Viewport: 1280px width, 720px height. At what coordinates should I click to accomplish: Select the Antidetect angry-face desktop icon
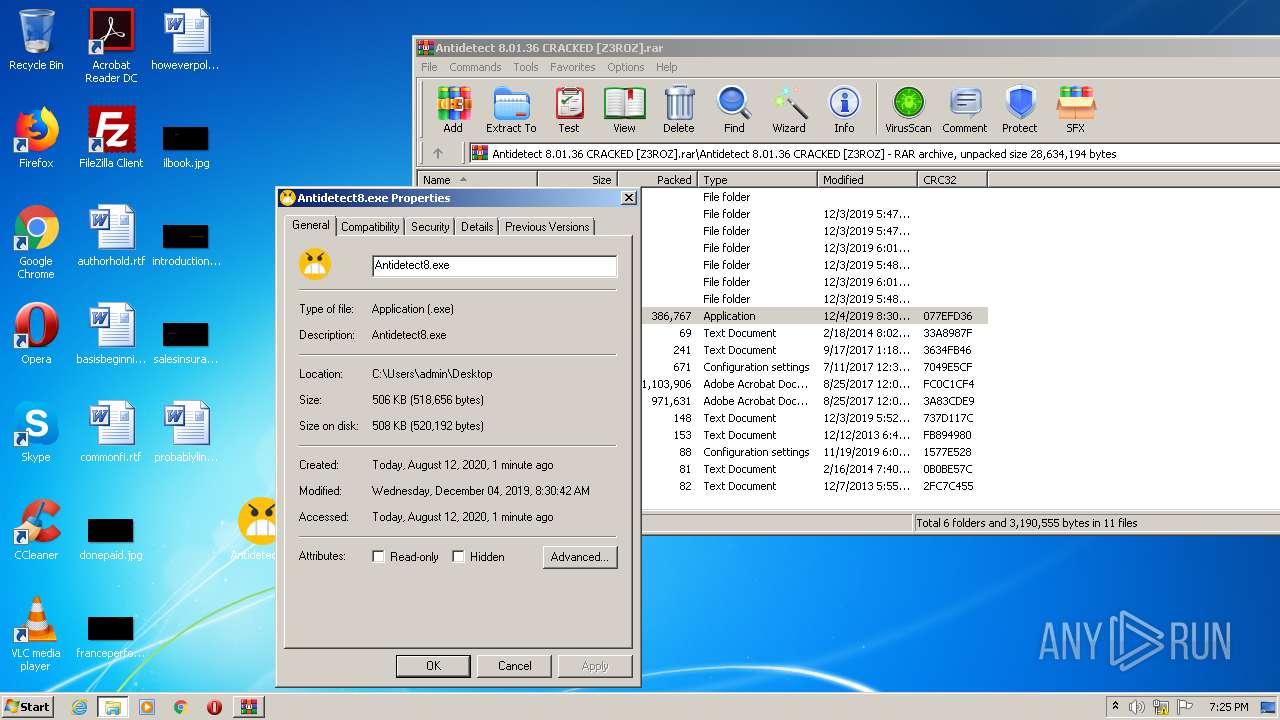pyautogui.click(x=256, y=530)
